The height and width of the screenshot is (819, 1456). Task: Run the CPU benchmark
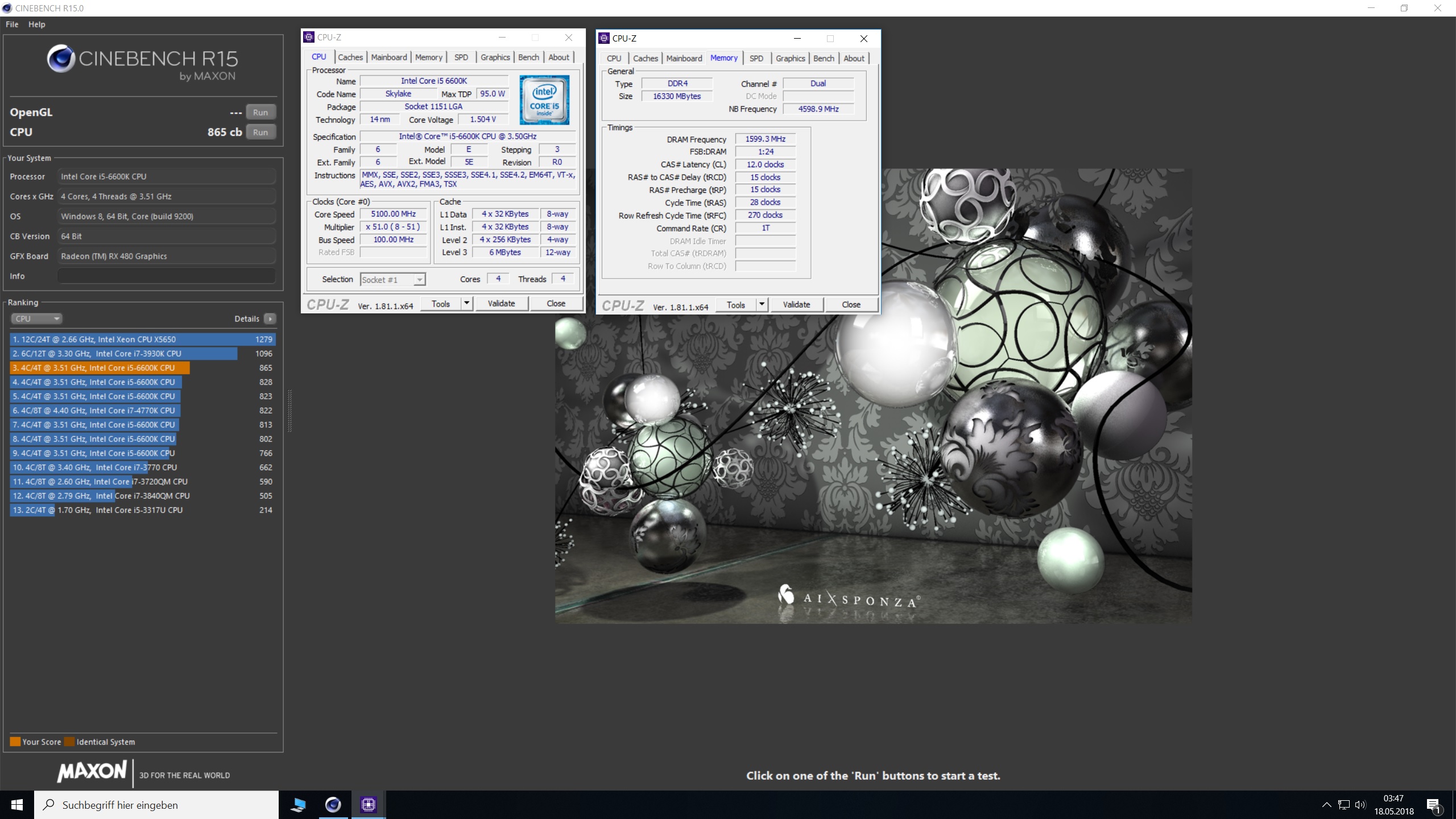click(260, 132)
